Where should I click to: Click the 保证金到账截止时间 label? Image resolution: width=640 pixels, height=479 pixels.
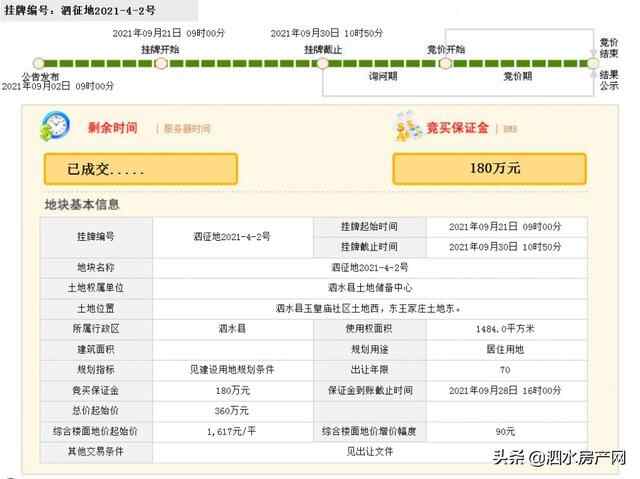pyautogui.click(x=370, y=390)
